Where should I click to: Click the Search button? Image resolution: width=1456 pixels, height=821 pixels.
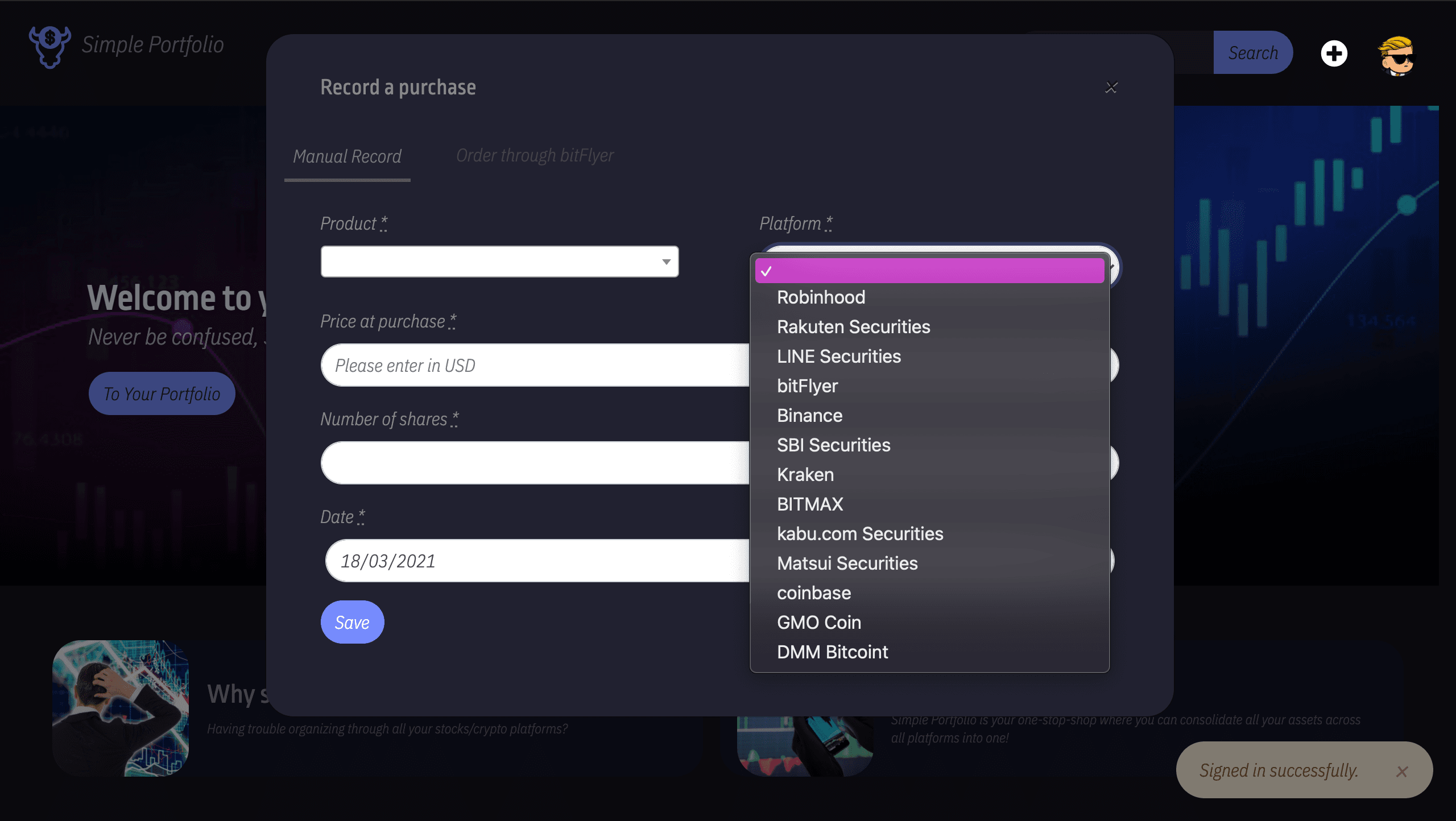[x=1253, y=52]
